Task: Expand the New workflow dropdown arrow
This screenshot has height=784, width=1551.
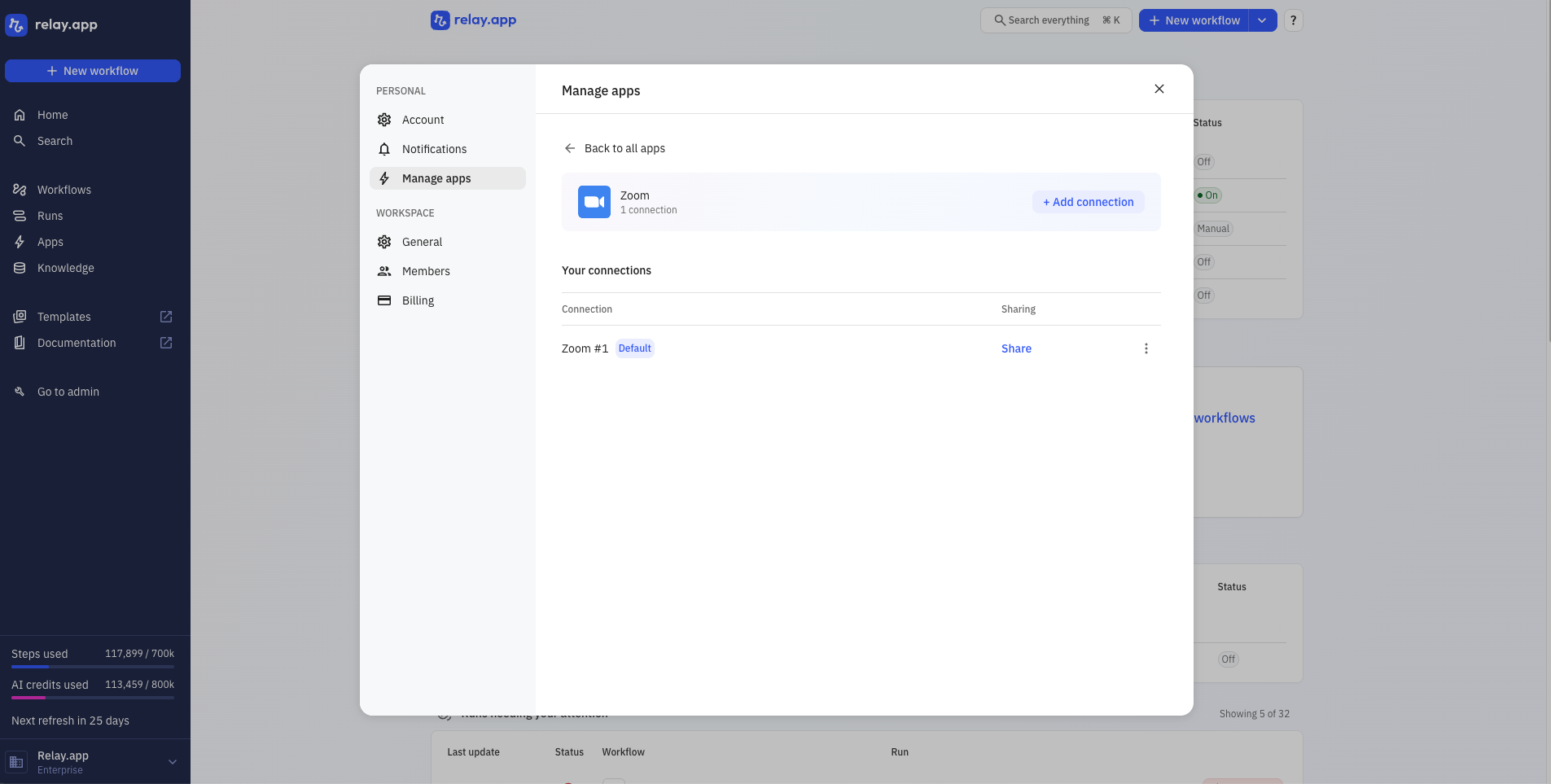Action: pos(1262,20)
